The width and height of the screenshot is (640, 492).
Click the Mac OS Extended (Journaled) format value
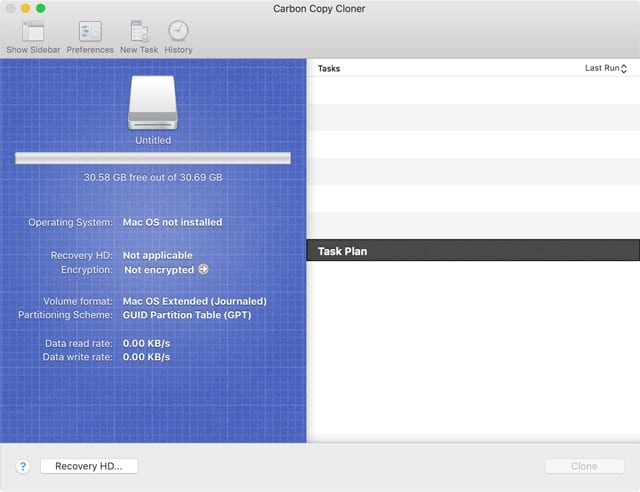click(x=194, y=300)
